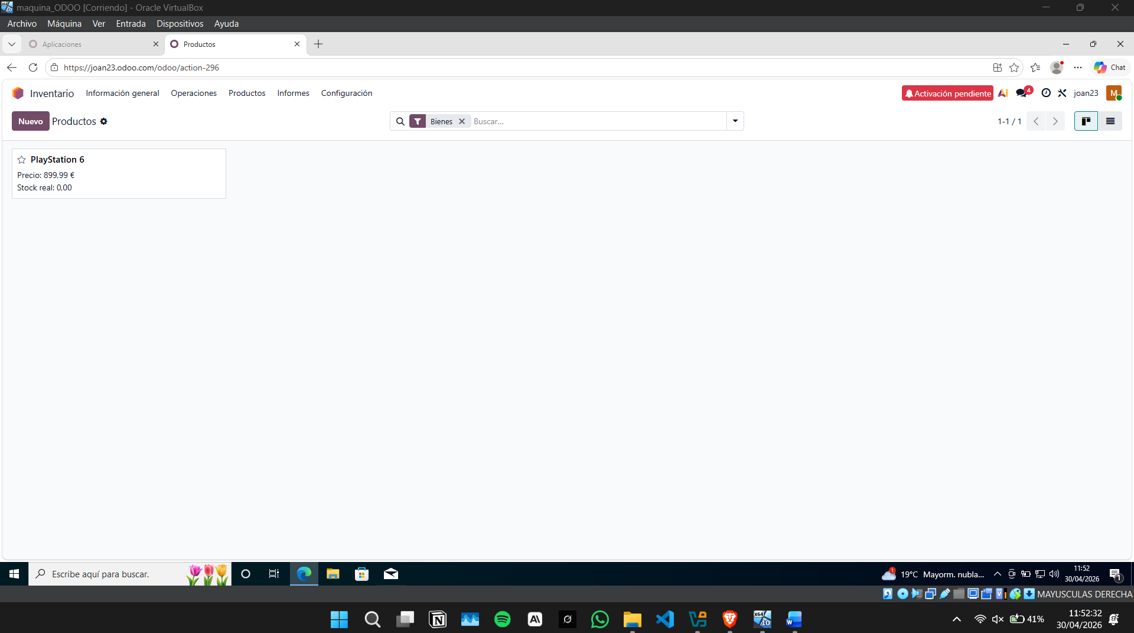
Task: Open Task View in guest taskbar
Action: tap(273, 574)
